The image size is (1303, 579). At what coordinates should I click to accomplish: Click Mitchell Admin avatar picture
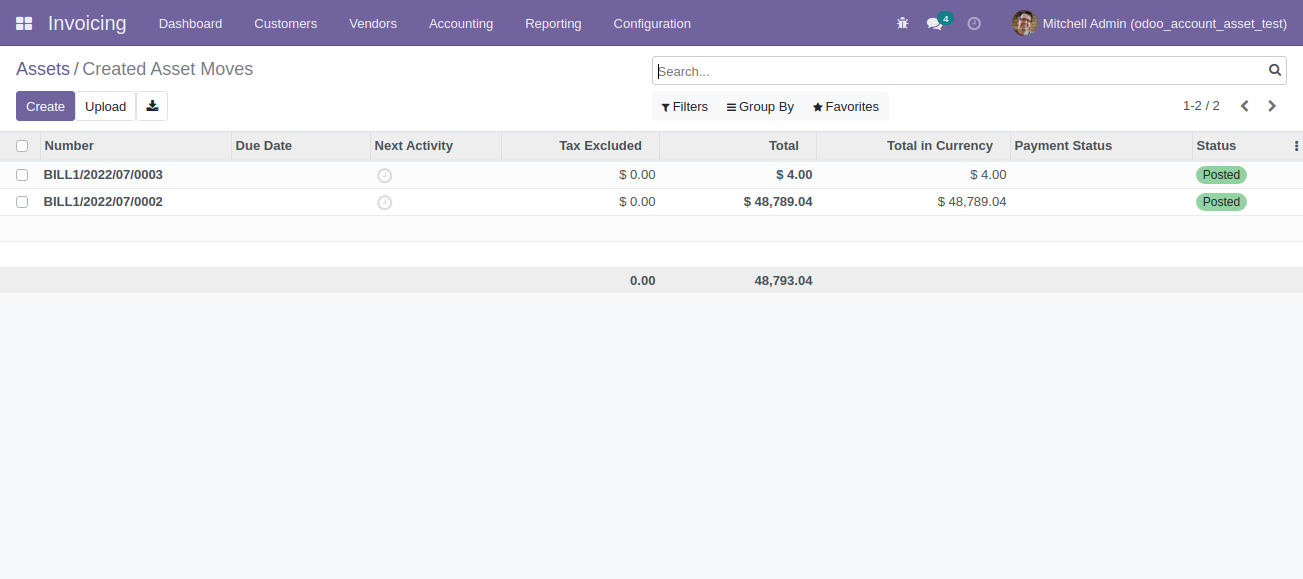pos(1024,23)
